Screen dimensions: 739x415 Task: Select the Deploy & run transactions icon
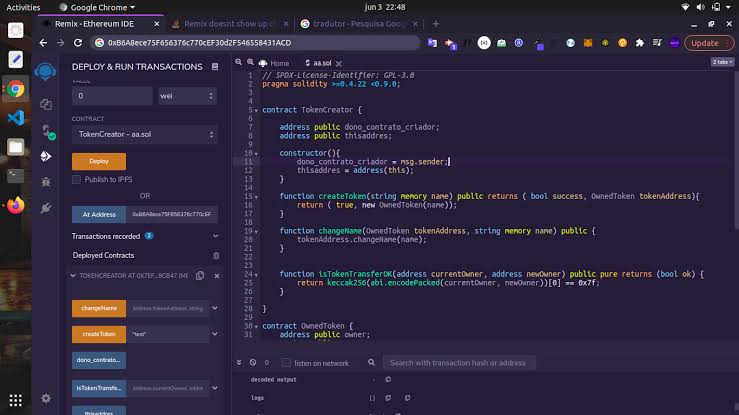(46, 156)
